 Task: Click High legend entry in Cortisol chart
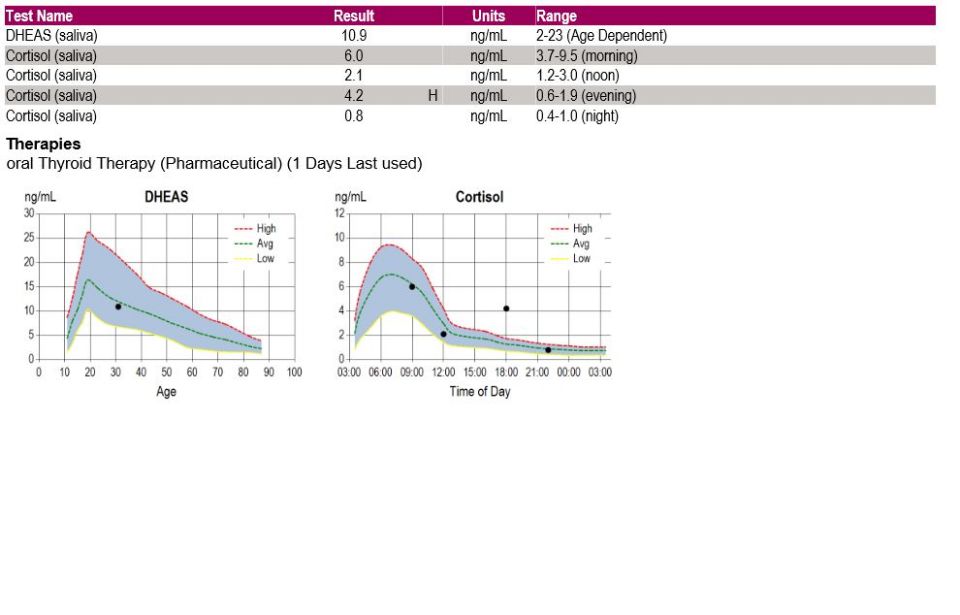pyautogui.click(x=571, y=228)
